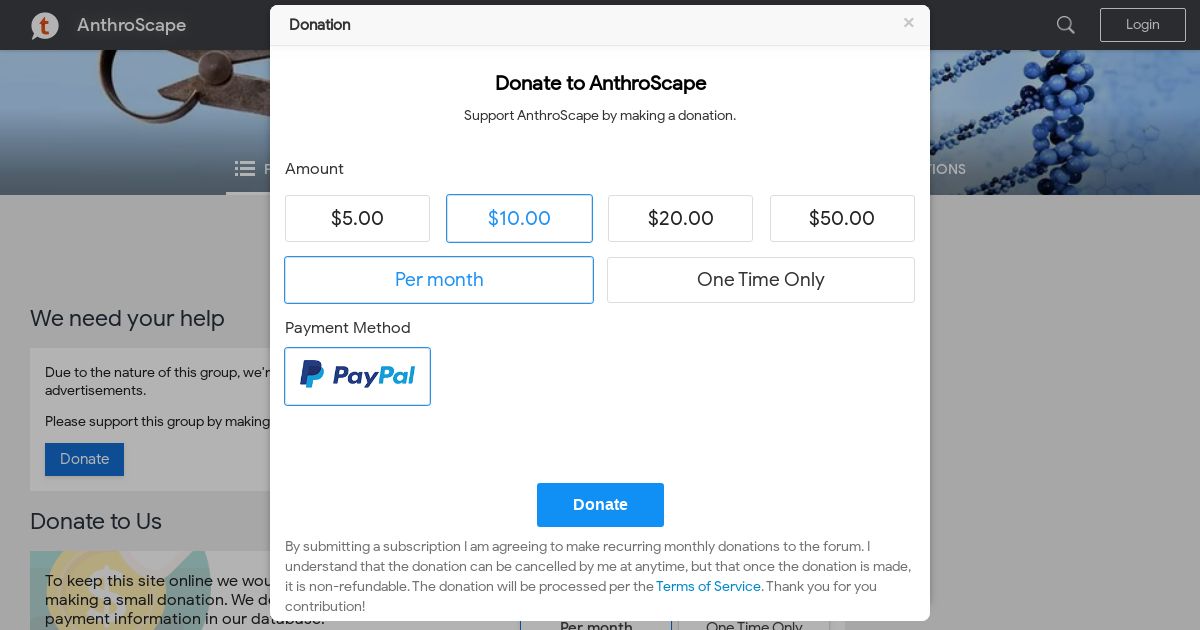The height and width of the screenshot is (630, 1200).
Task: Open the Terms of Service link
Action: 708,586
